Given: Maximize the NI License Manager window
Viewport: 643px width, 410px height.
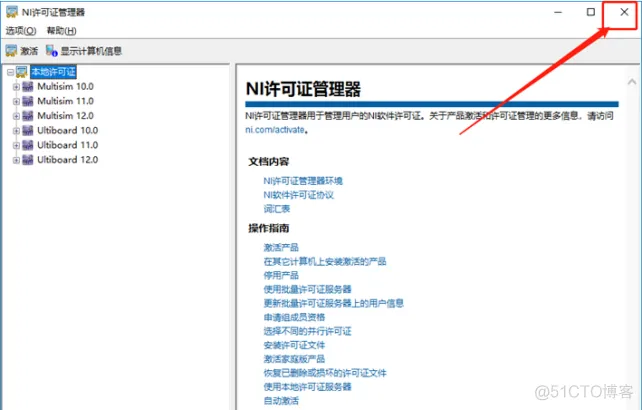Looking at the screenshot, I should [x=591, y=12].
